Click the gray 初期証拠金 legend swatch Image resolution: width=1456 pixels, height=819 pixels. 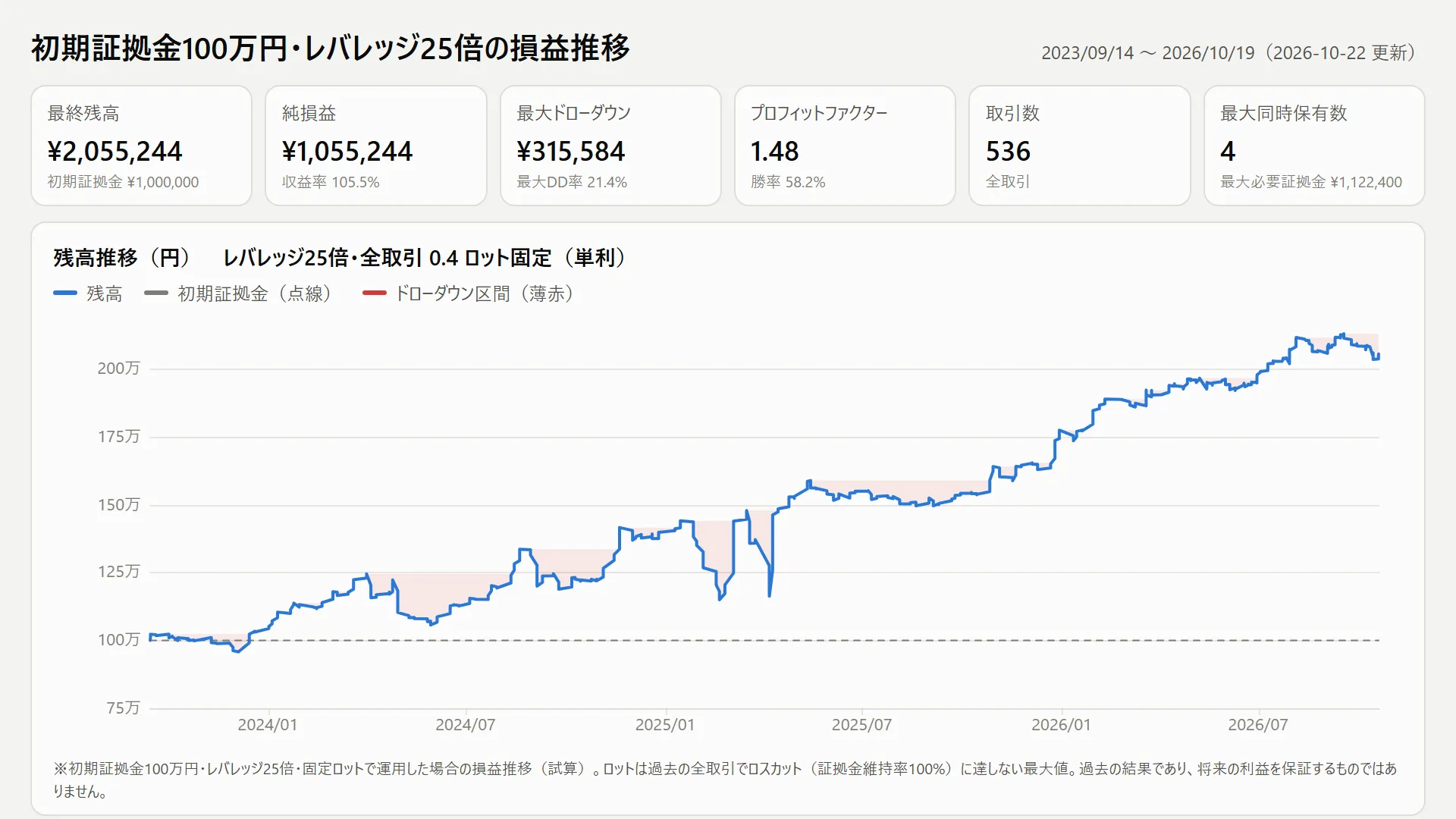click(x=156, y=293)
